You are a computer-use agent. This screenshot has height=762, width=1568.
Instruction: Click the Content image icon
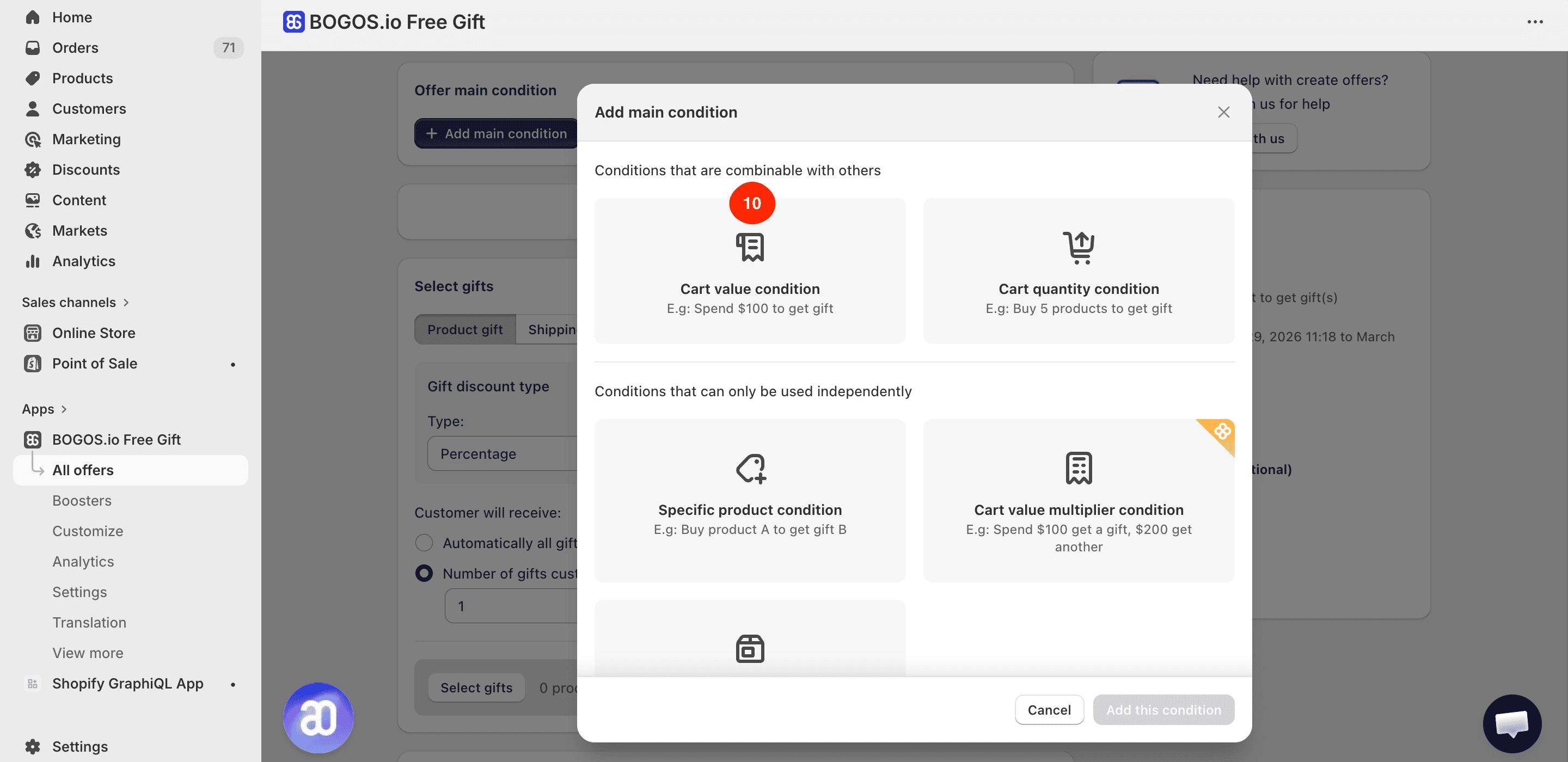click(33, 200)
